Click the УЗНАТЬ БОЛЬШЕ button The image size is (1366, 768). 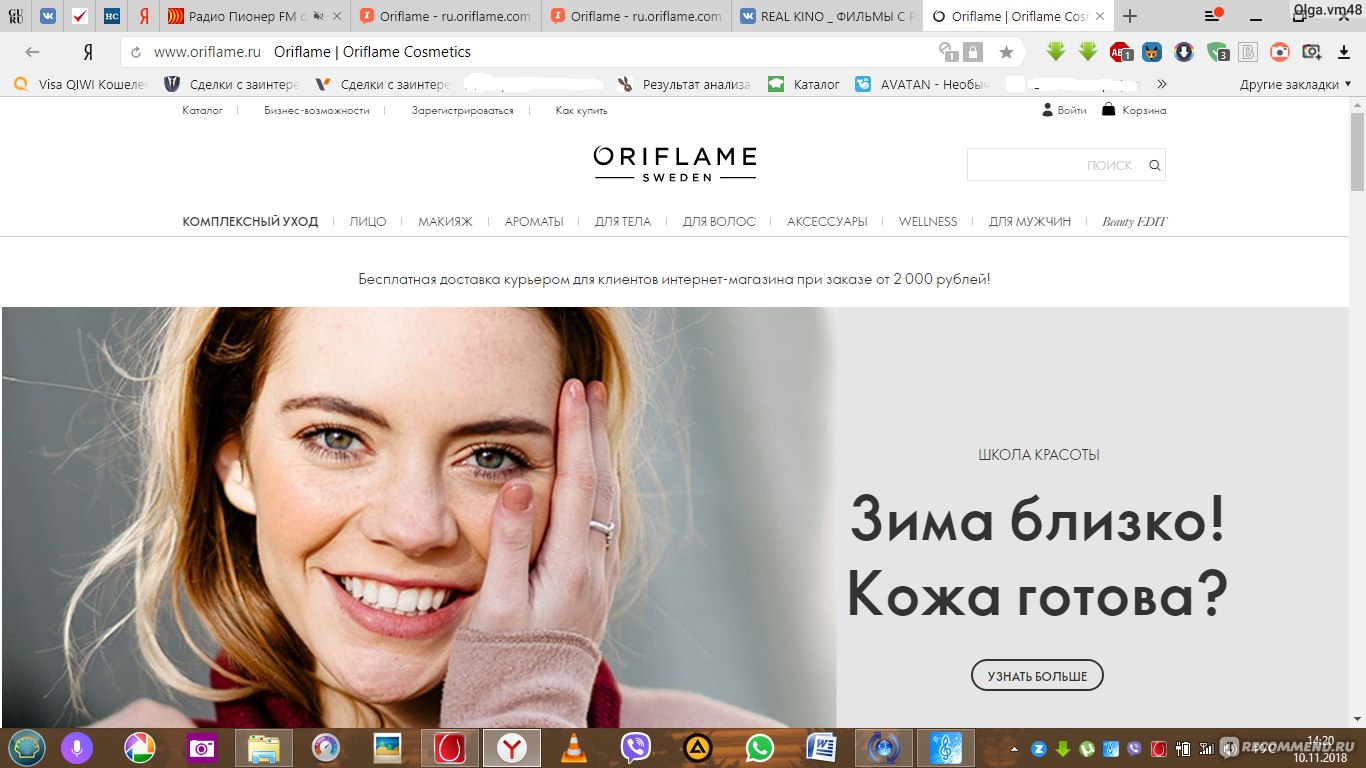tap(1037, 676)
